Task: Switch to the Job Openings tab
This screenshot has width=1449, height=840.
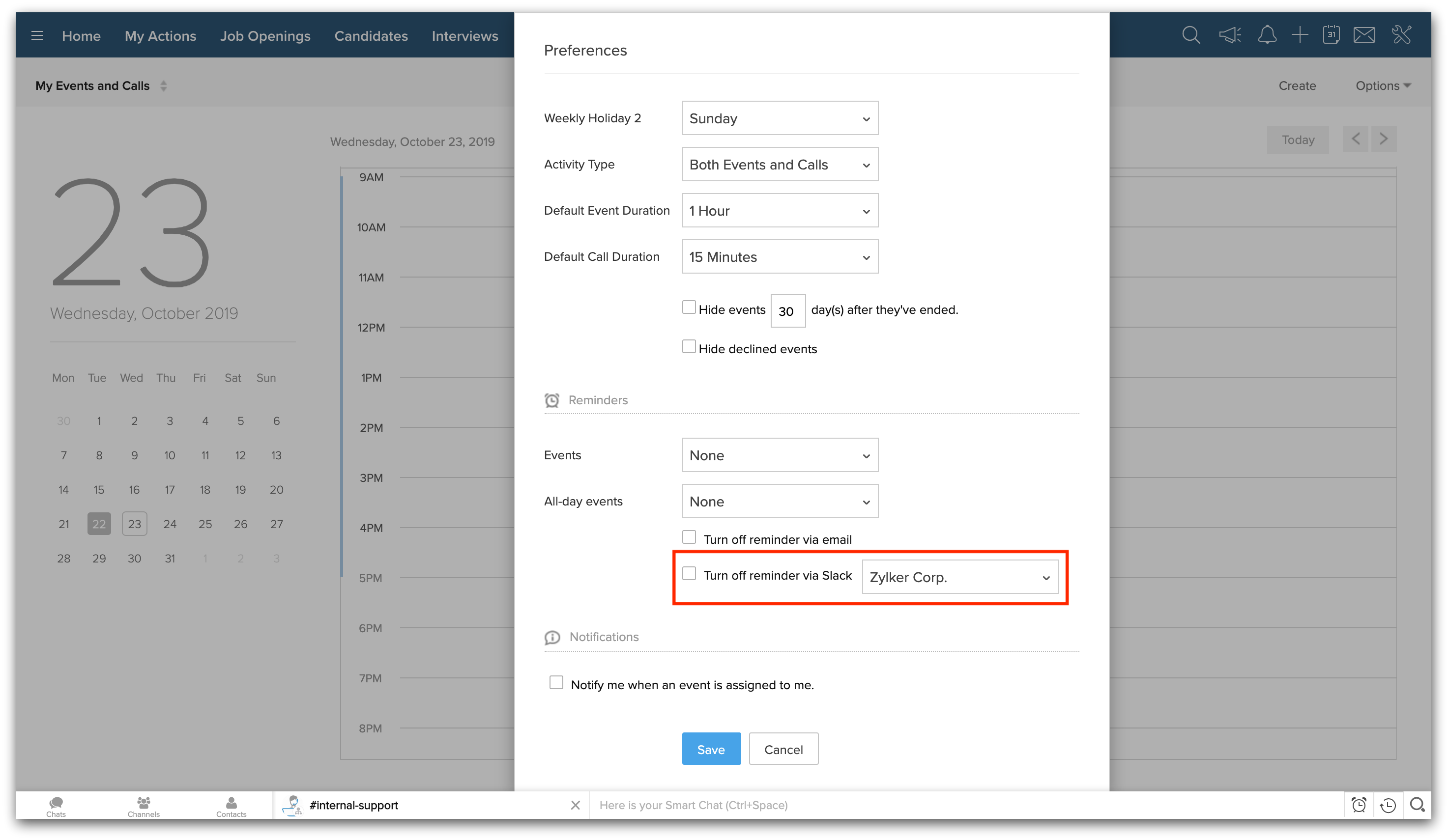Action: (x=265, y=36)
